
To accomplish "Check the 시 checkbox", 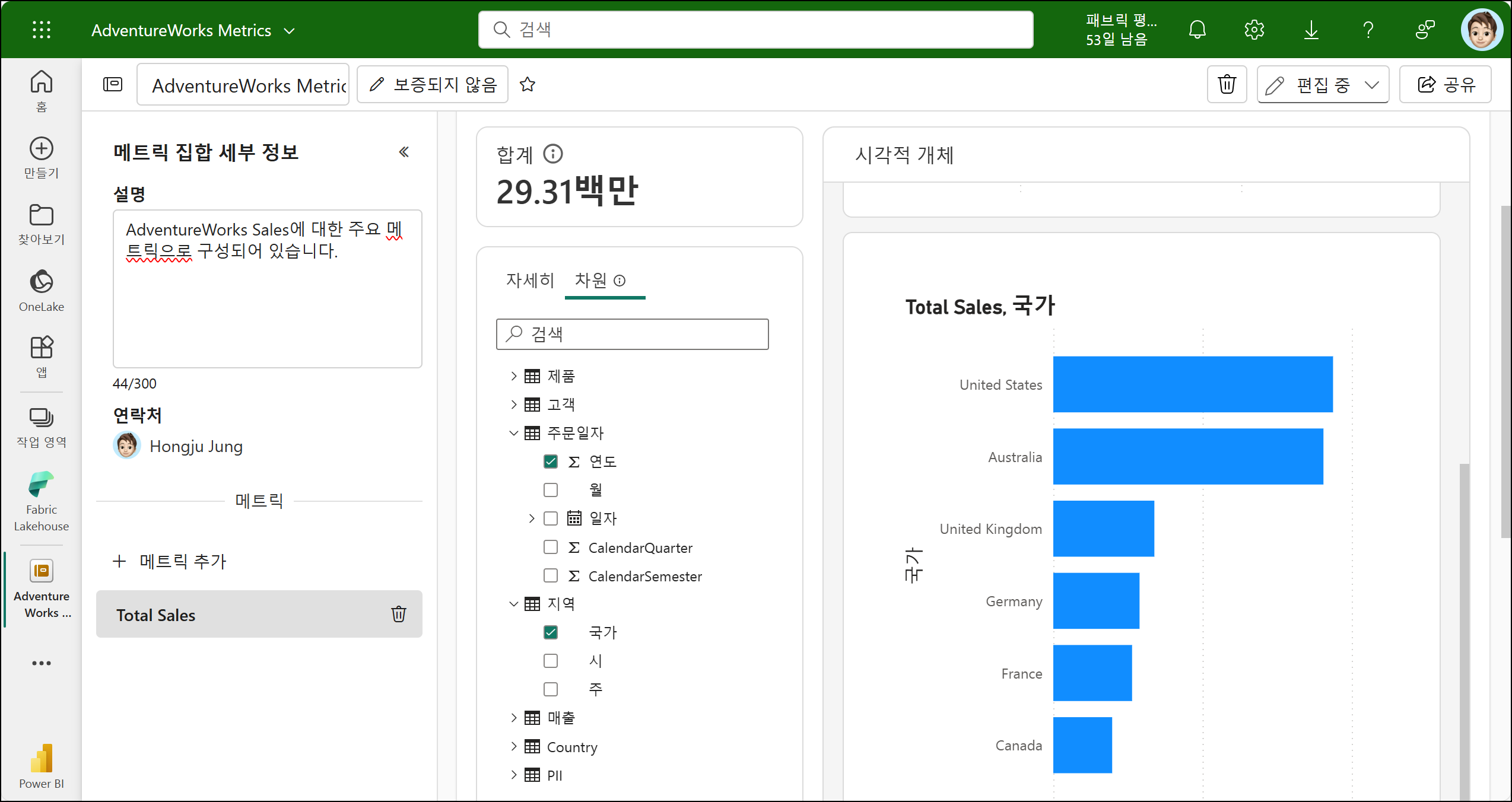I will 551,661.
